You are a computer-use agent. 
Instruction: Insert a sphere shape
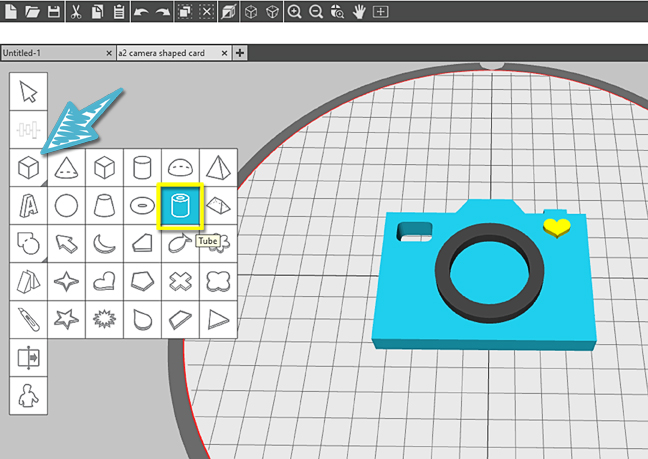[67, 206]
